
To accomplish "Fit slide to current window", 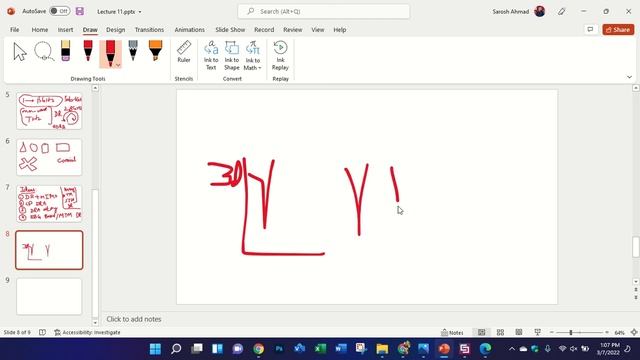I will (x=634, y=332).
